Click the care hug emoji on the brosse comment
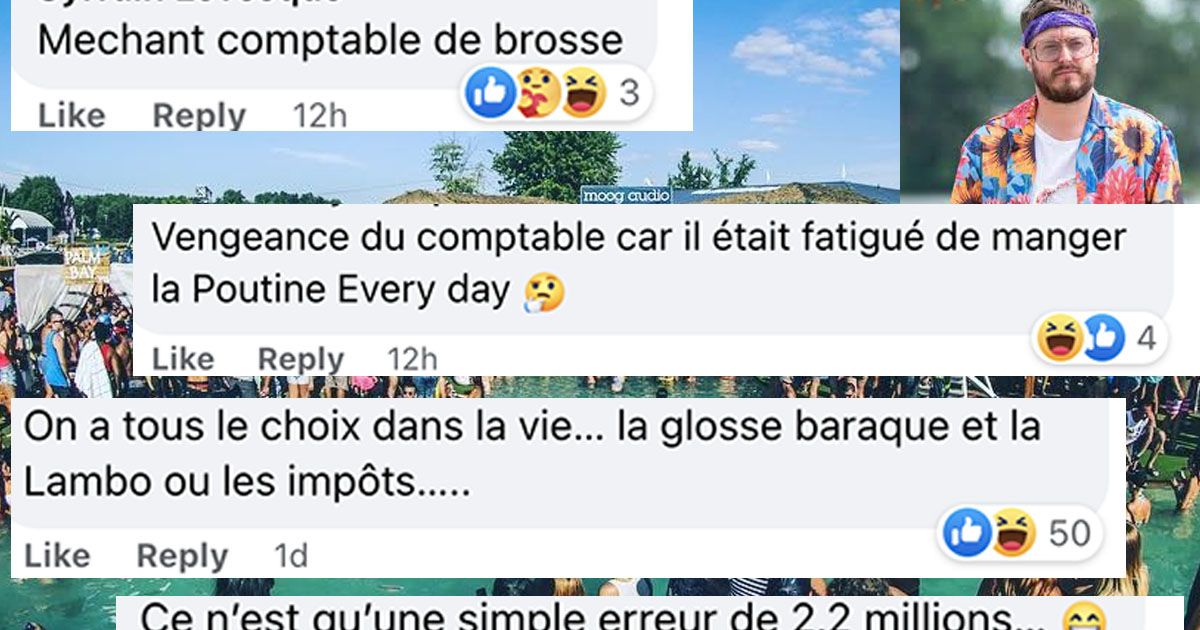Screen dimensions: 1200x630 538,93
